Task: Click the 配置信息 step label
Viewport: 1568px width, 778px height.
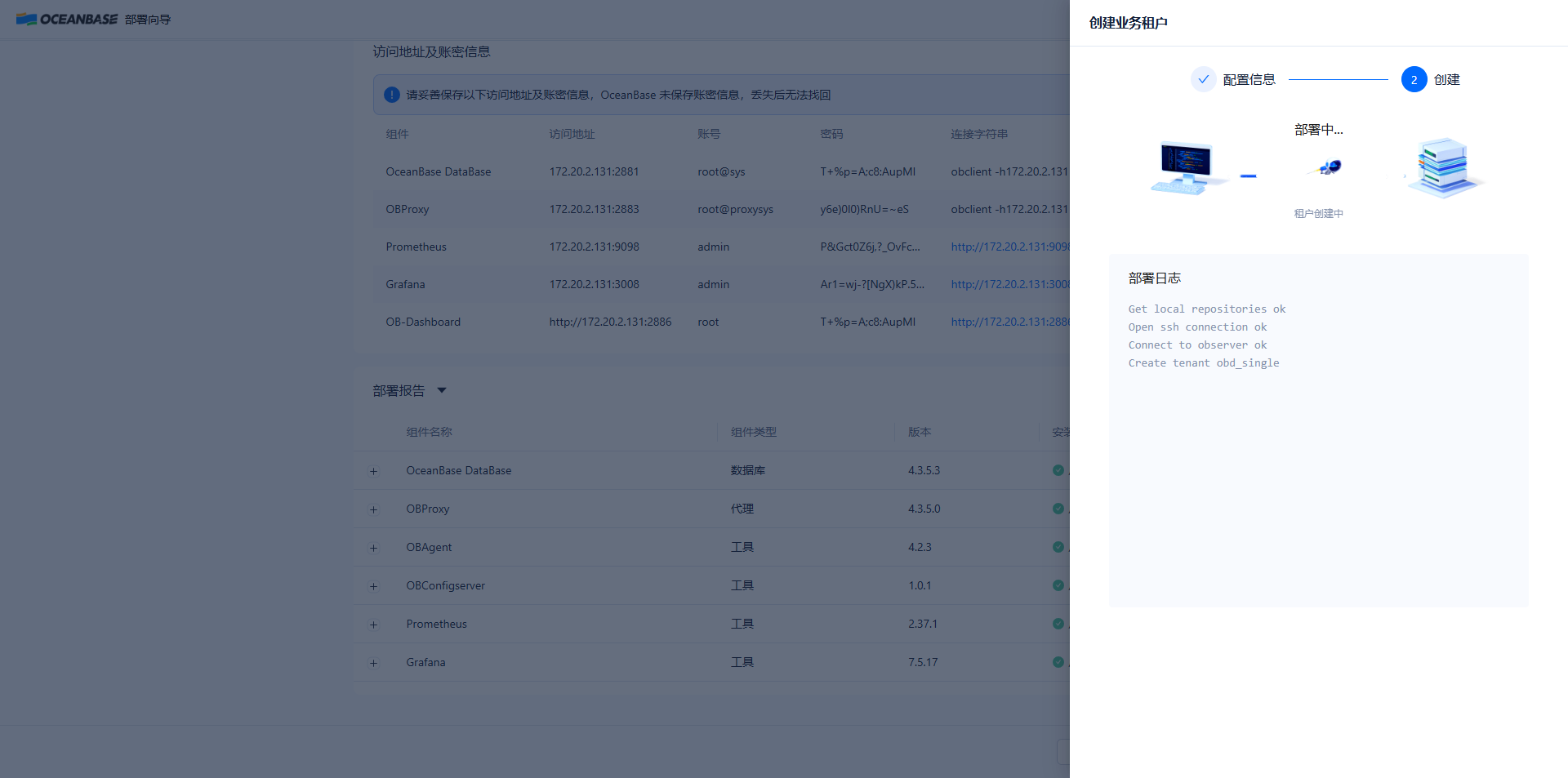Action: (x=1249, y=79)
